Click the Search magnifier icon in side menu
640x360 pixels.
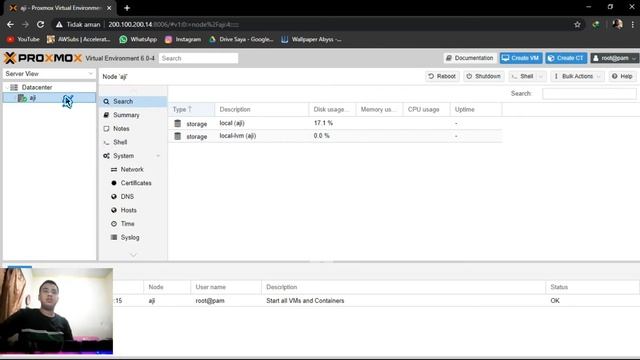pos(106,101)
